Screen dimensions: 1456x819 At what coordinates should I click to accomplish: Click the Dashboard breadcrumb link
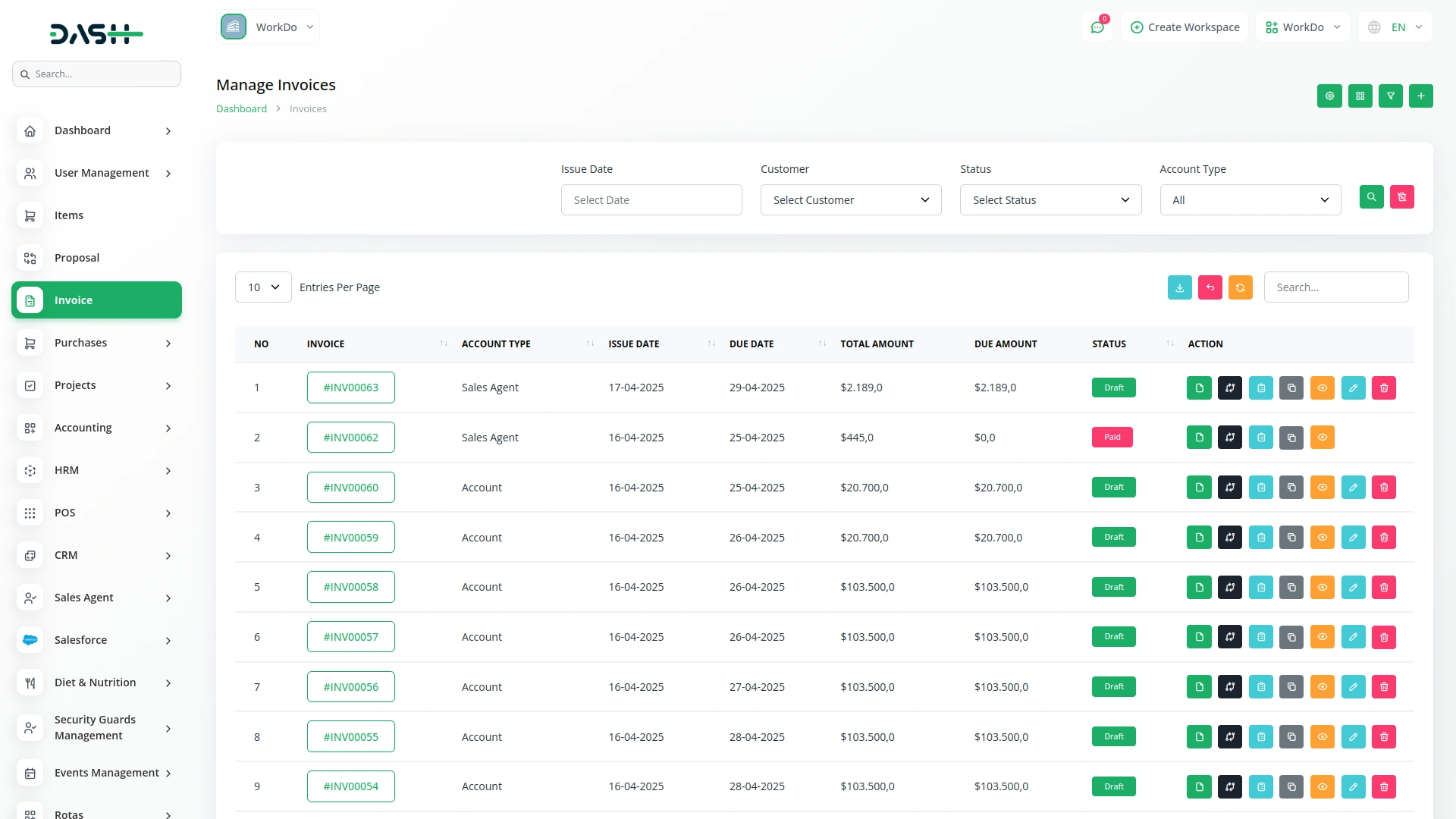point(241,109)
